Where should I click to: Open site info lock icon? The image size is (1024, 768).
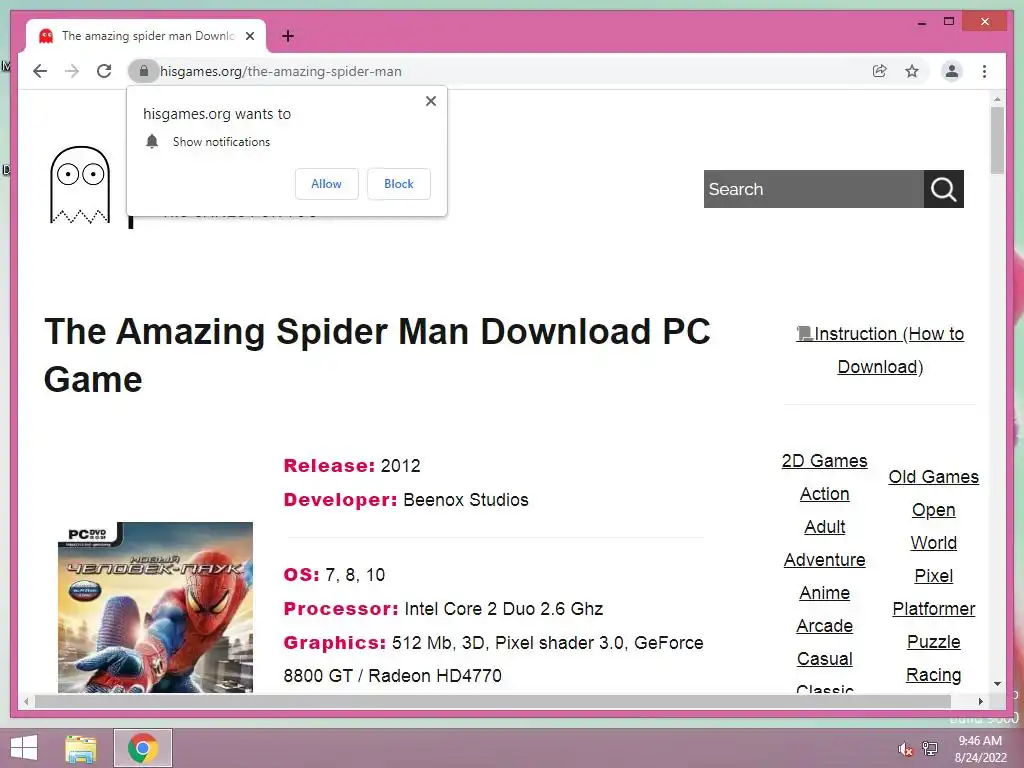pyautogui.click(x=144, y=71)
